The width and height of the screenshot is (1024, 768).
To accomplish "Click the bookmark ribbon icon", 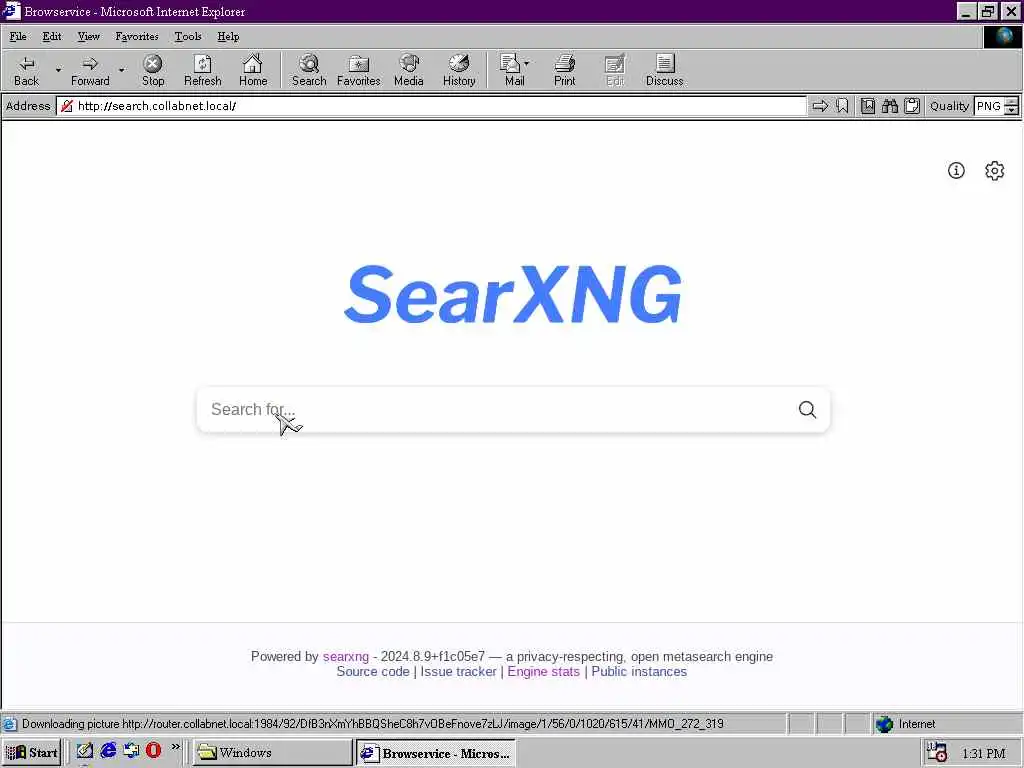I will 842,106.
